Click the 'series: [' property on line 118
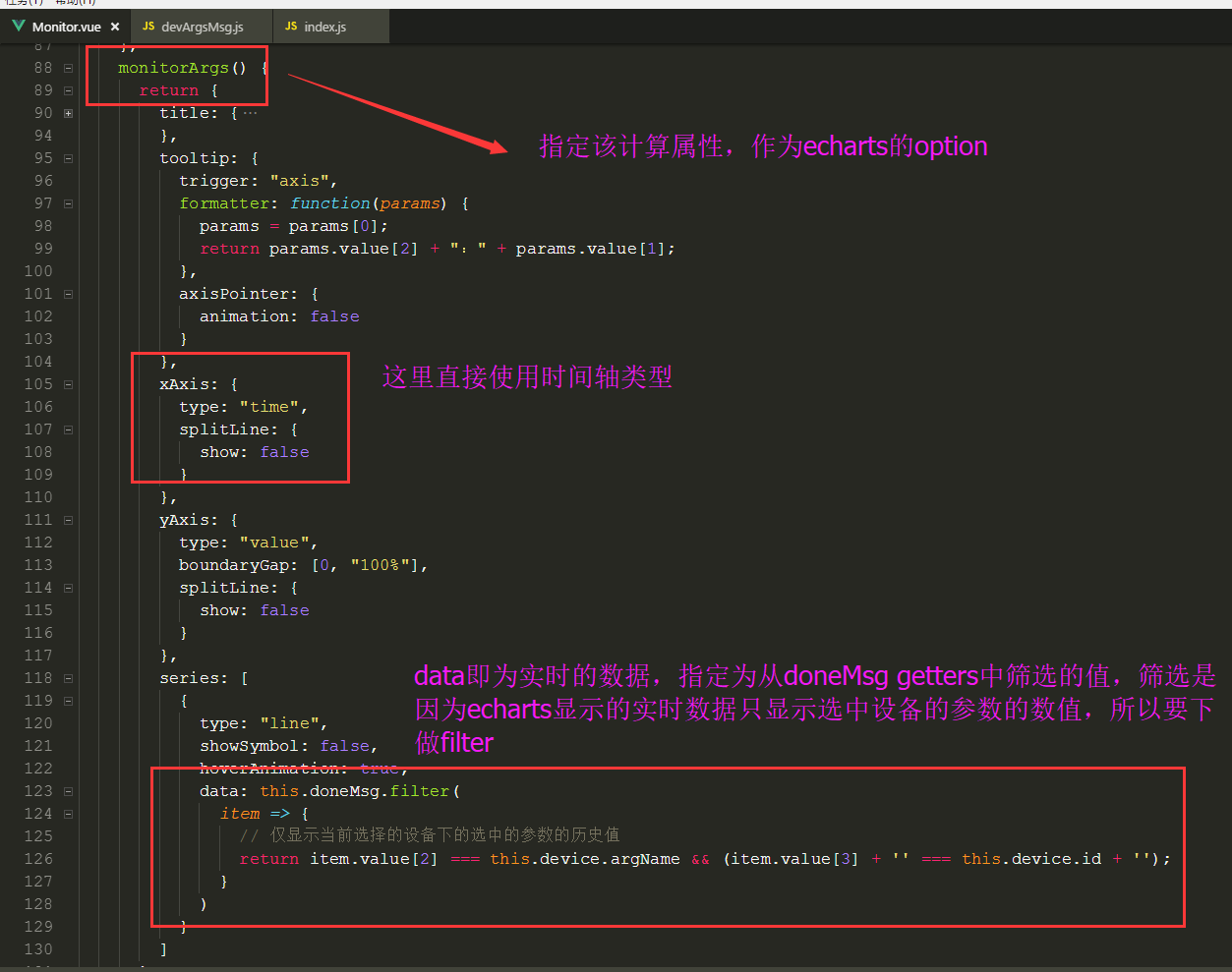Screen dimensions: 1232x972 [x=204, y=678]
